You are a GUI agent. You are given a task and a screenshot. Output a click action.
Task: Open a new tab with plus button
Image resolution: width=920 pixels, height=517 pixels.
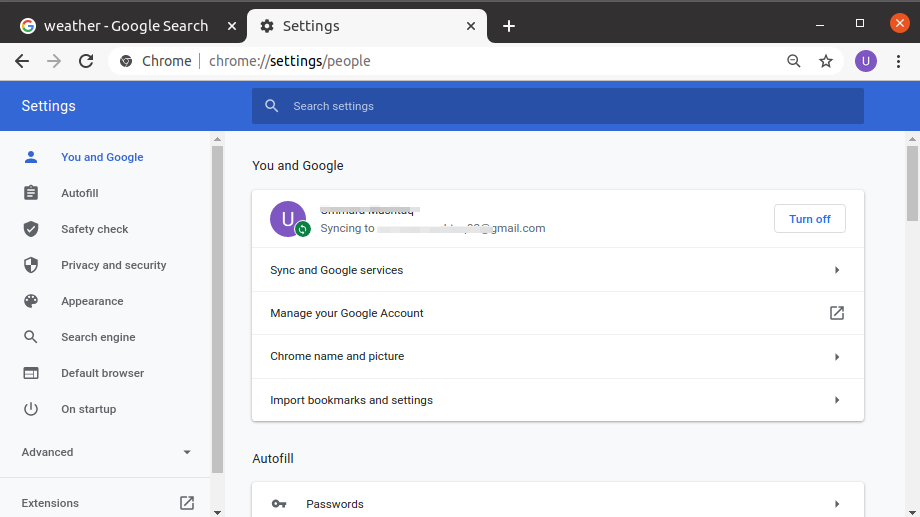tap(509, 26)
